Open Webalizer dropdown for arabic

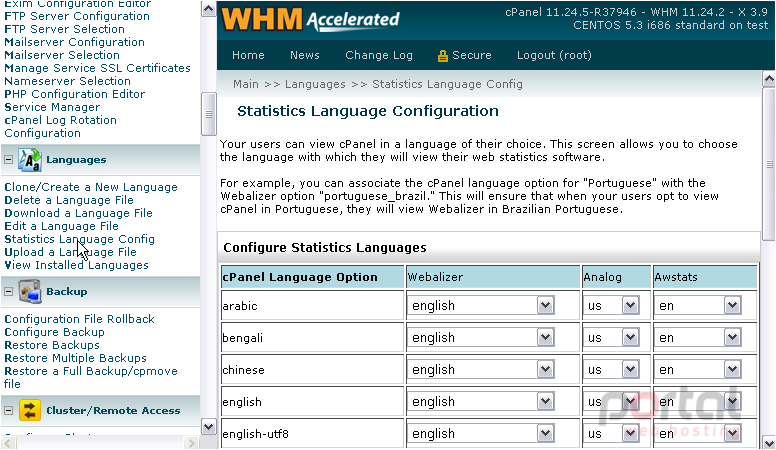(481, 305)
